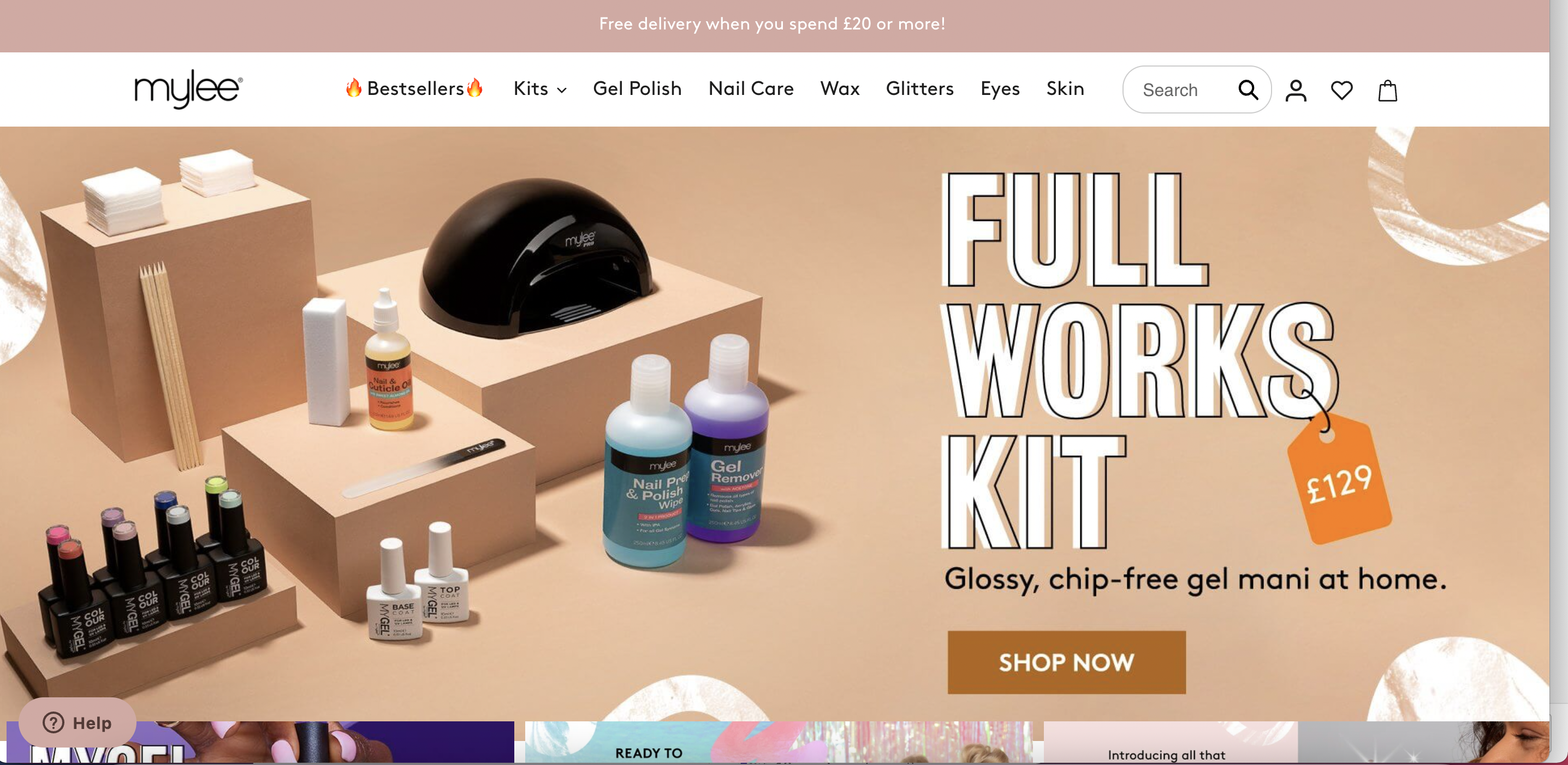Image resolution: width=1568 pixels, height=765 pixels.
Task: Go to Glitters category
Action: [x=920, y=88]
